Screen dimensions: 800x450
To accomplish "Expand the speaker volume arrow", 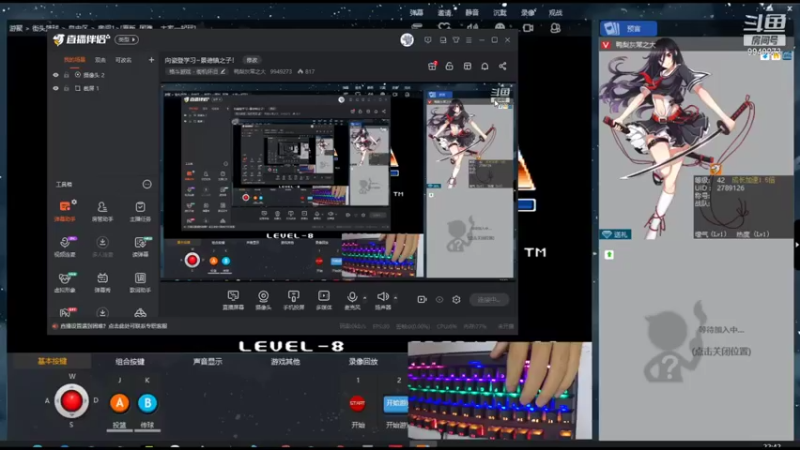I will [x=395, y=297].
